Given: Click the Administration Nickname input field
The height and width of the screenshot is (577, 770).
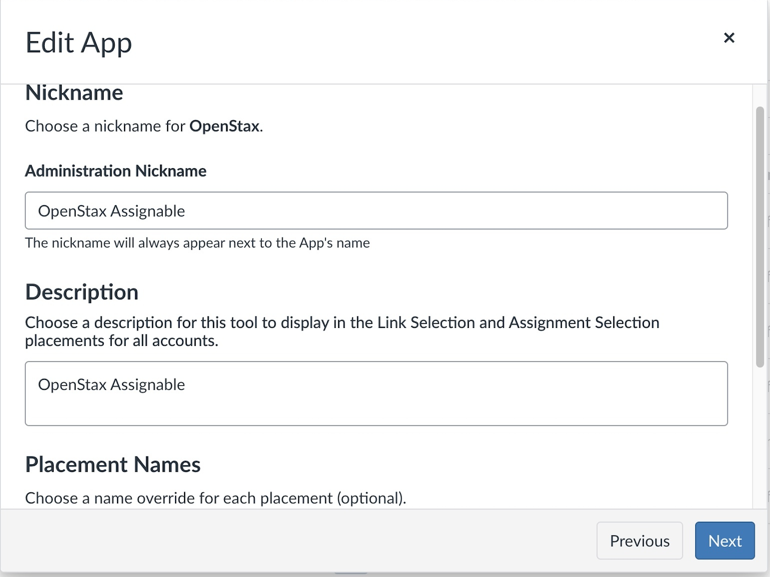Looking at the screenshot, I should point(376,211).
